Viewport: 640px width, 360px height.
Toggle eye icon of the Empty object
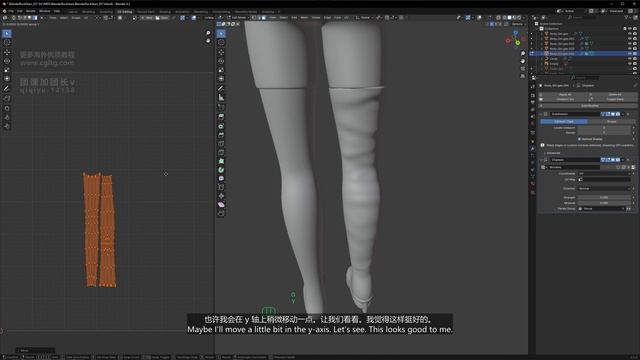630,64
